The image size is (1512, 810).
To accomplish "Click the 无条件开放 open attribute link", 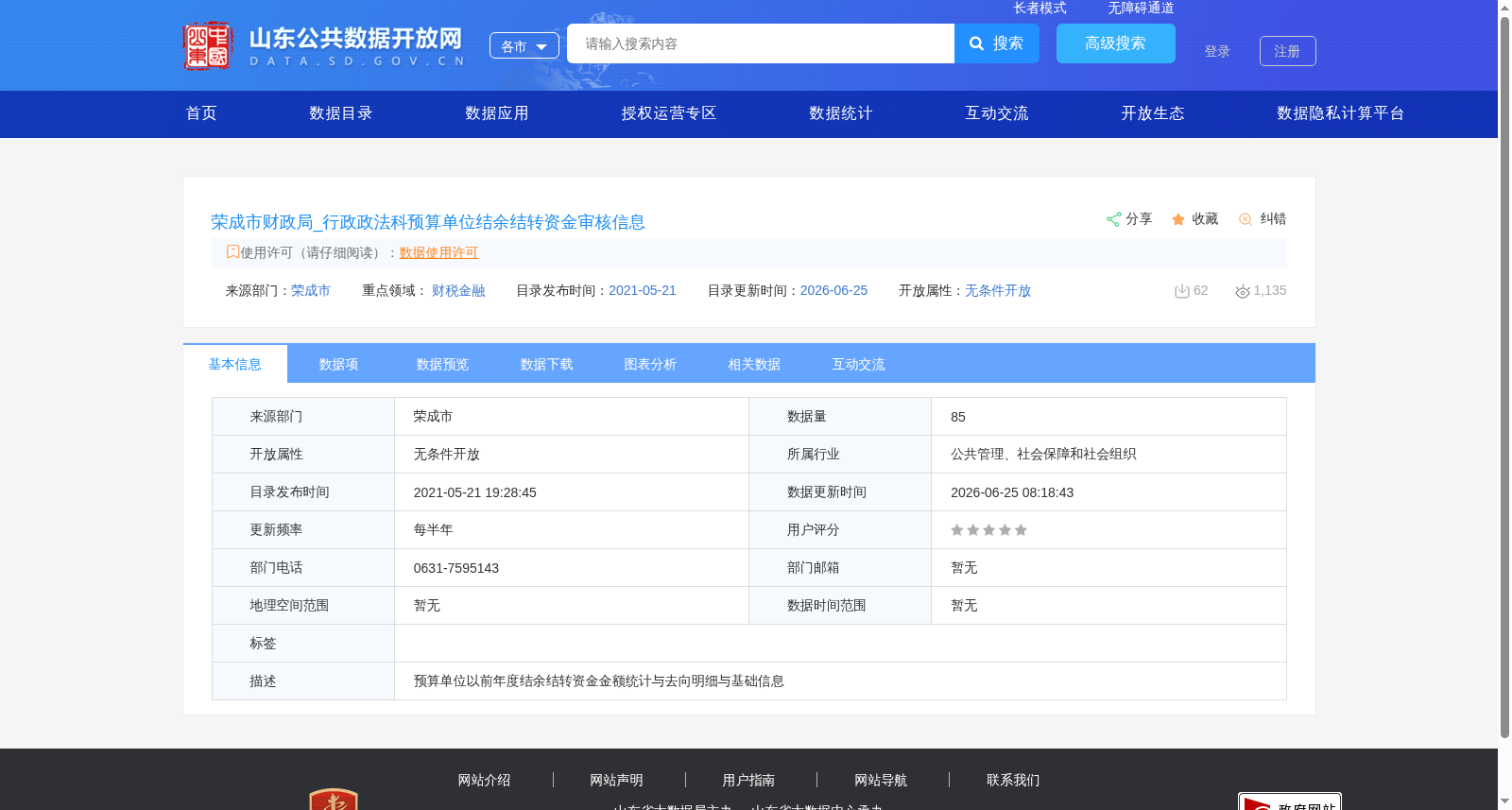I will tap(998, 290).
